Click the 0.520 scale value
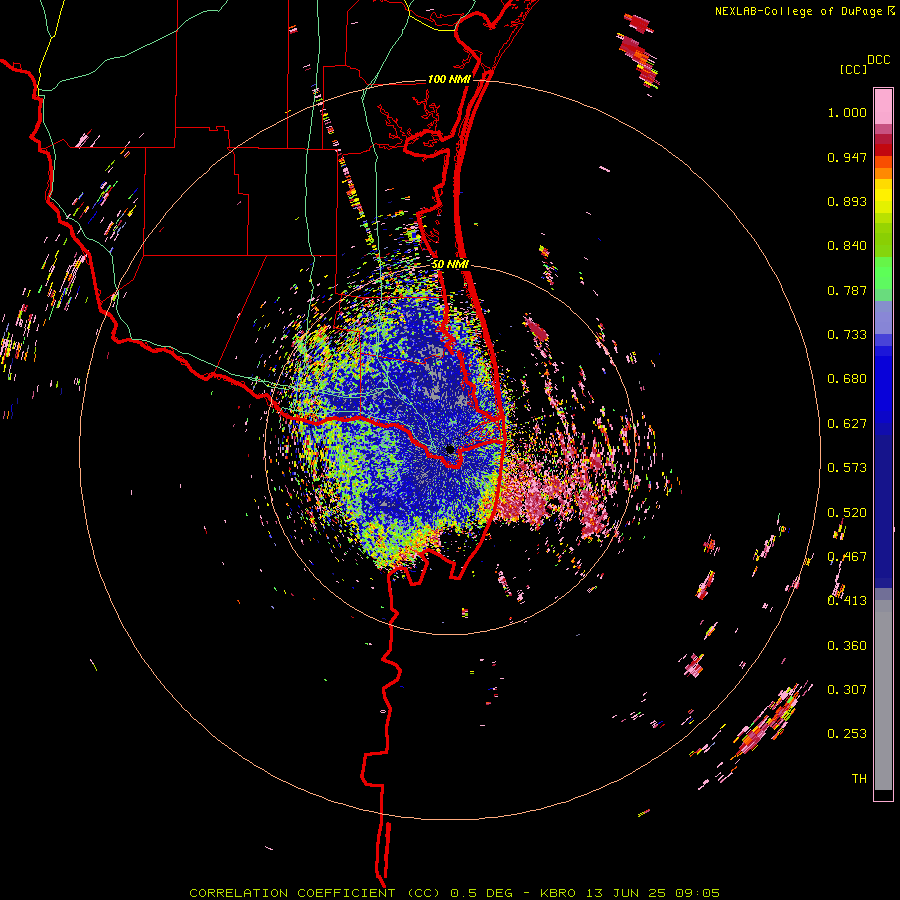Screen dimensions: 900x900 tap(847, 513)
